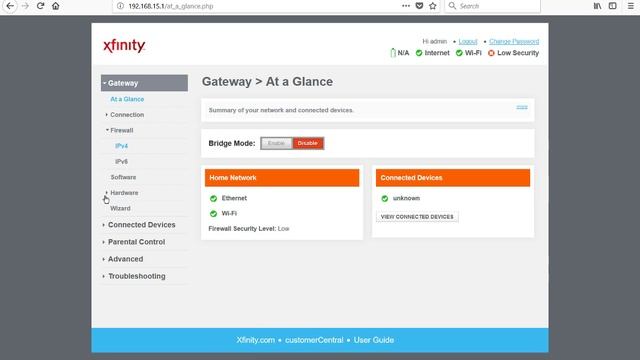Show site information icon in address bar

click(x=120, y=6)
